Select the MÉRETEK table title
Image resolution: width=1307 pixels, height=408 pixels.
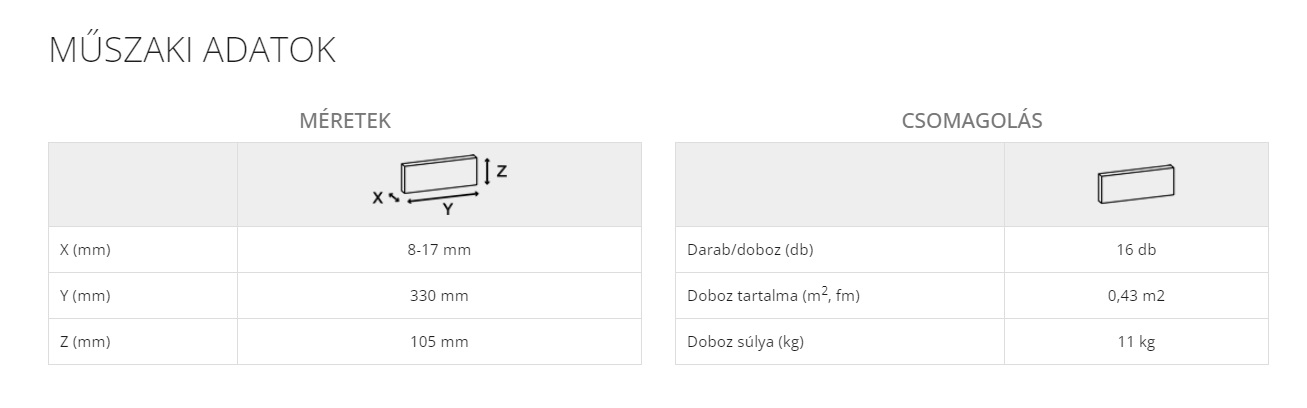coord(345,121)
